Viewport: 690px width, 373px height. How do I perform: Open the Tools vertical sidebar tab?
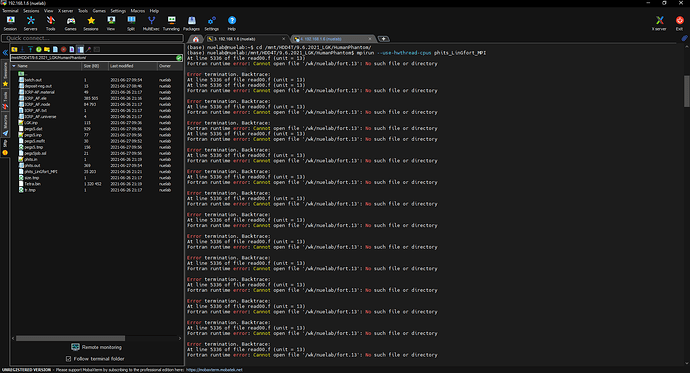pos(5,99)
